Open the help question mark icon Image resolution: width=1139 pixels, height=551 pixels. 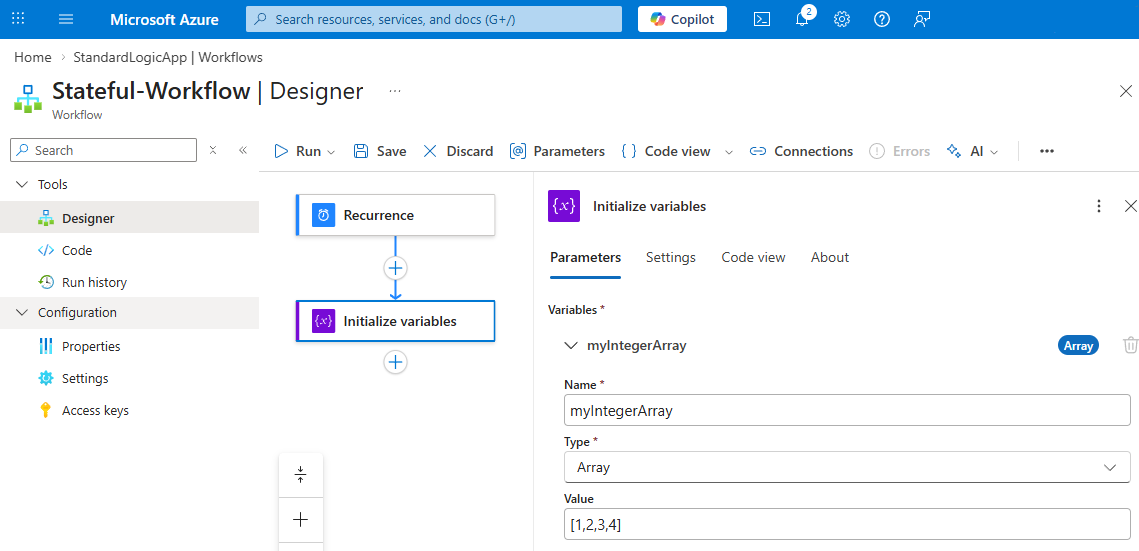click(882, 20)
